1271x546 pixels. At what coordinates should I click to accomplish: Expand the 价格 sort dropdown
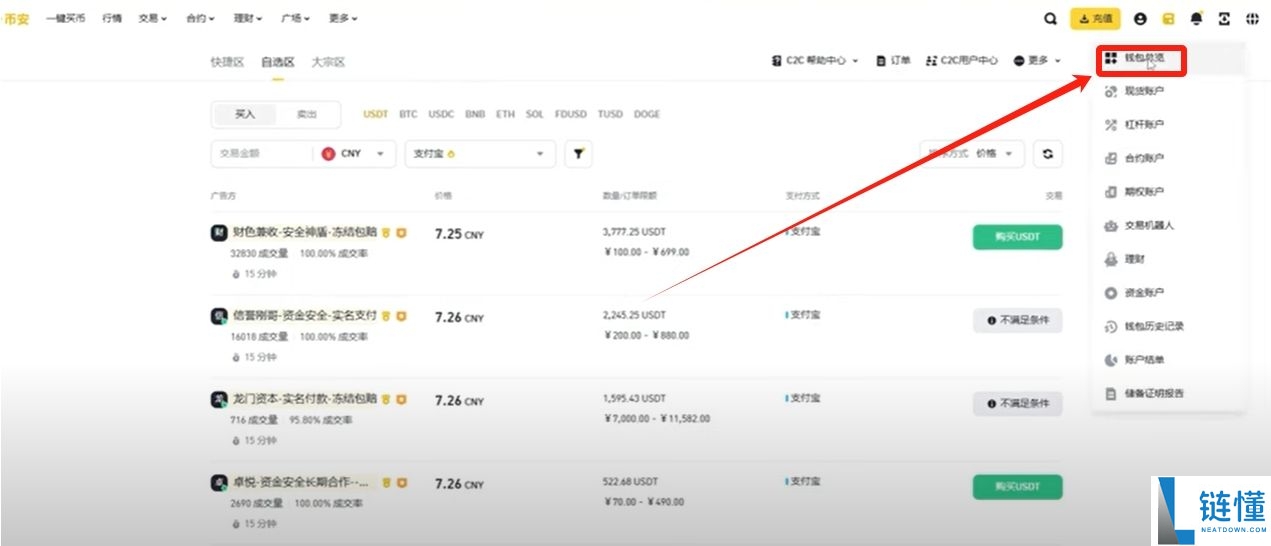pyautogui.click(x=993, y=154)
